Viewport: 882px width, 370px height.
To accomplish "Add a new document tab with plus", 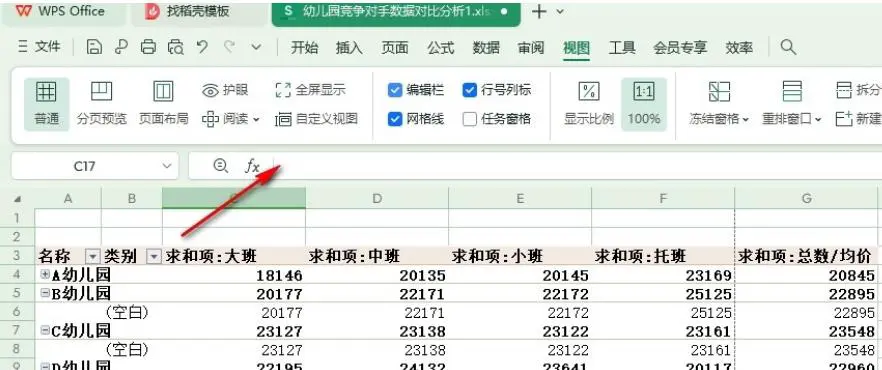I will coord(538,11).
